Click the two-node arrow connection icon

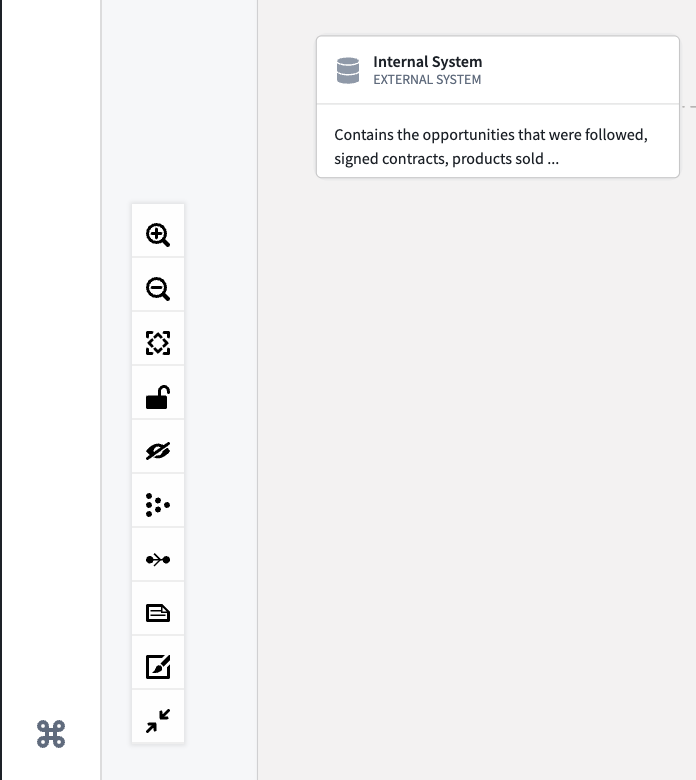(x=158, y=560)
